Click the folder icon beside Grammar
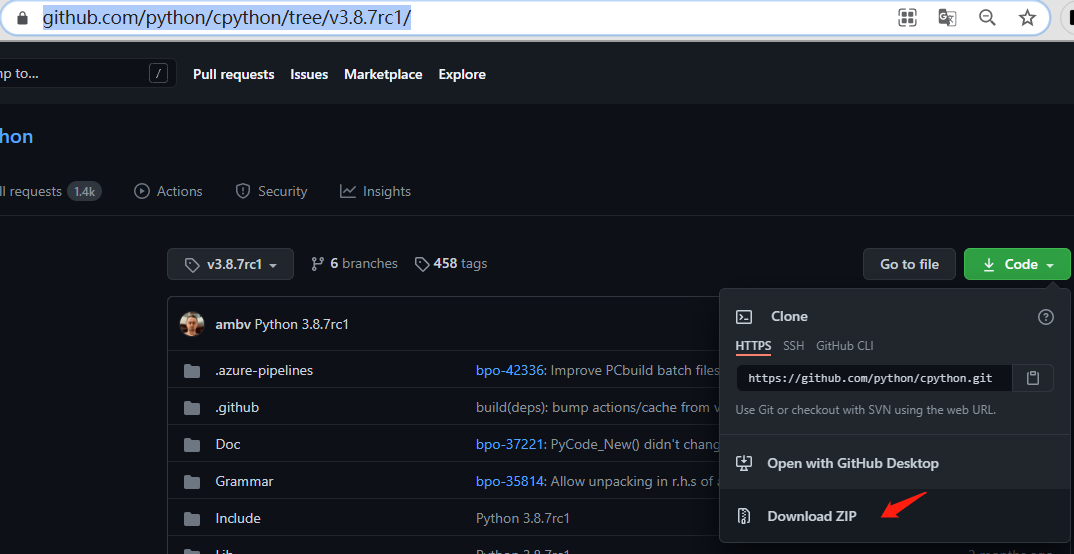 [x=192, y=482]
